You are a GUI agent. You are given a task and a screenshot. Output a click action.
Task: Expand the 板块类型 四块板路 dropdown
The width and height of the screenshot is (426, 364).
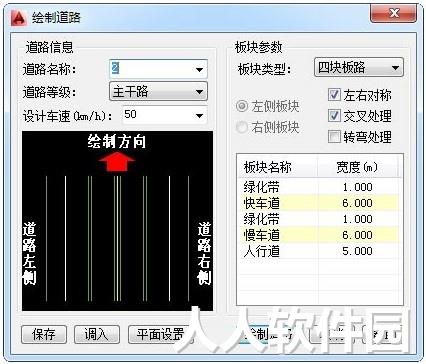pos(359,68)
